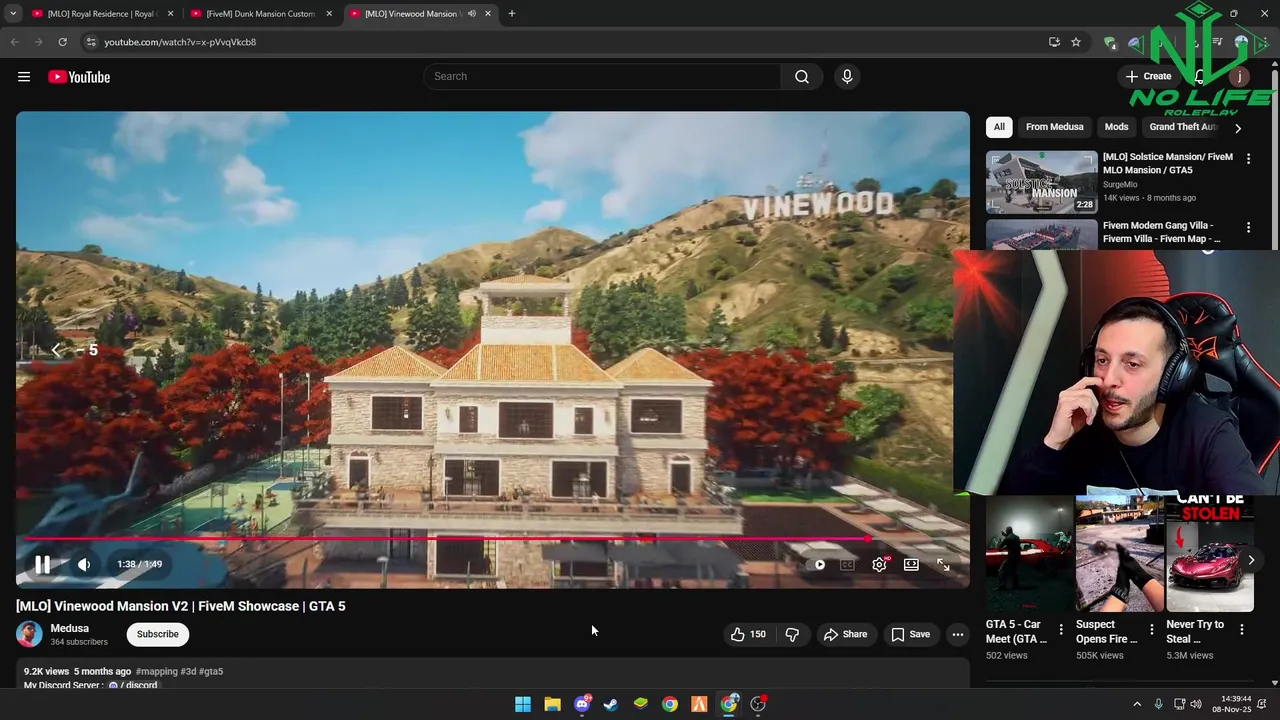Open Discord from the taskbar

tap(582, 704)
